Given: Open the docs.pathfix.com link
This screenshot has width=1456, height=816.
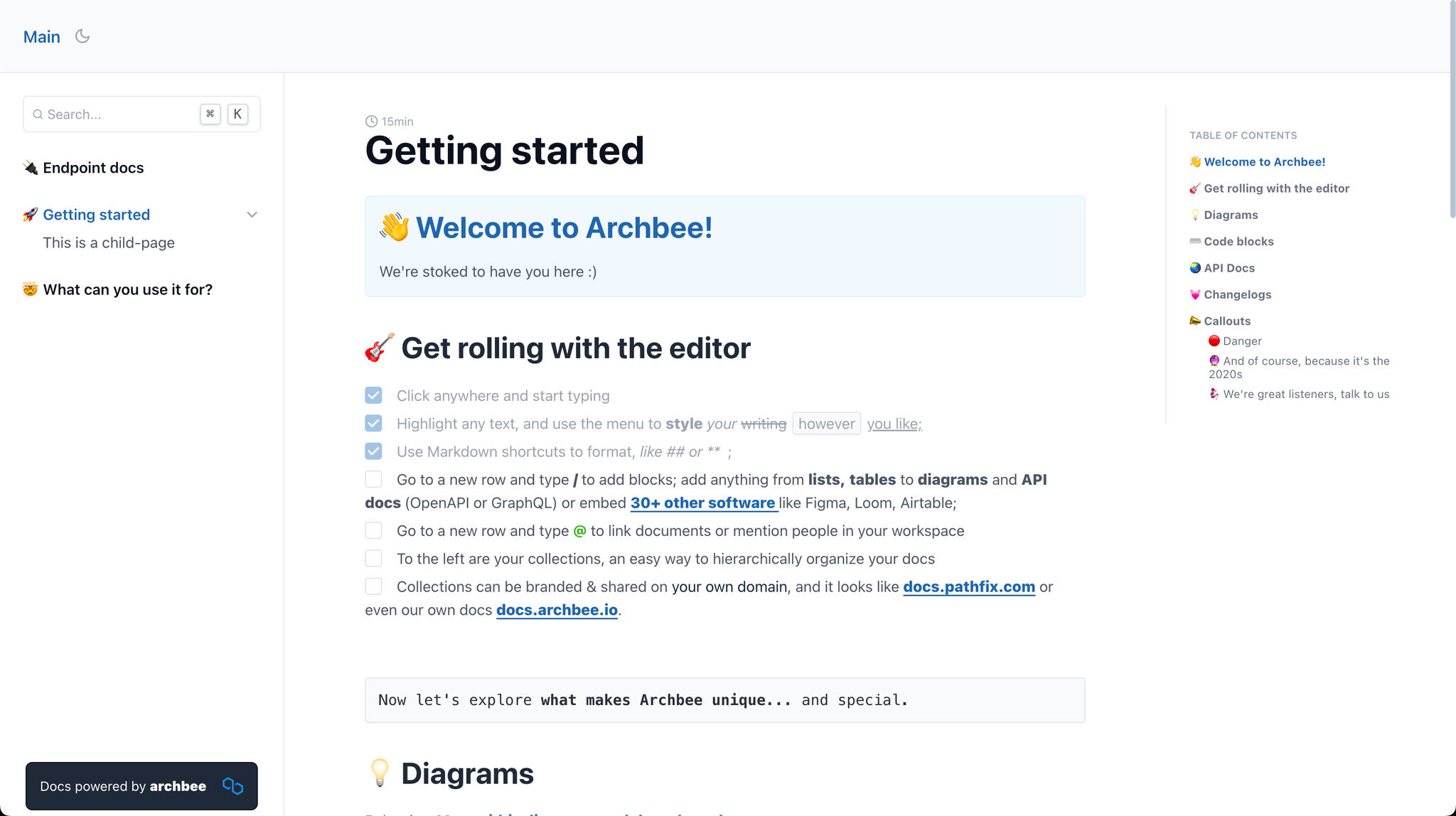Looking at the screenshot, I should tap(969, 587).
